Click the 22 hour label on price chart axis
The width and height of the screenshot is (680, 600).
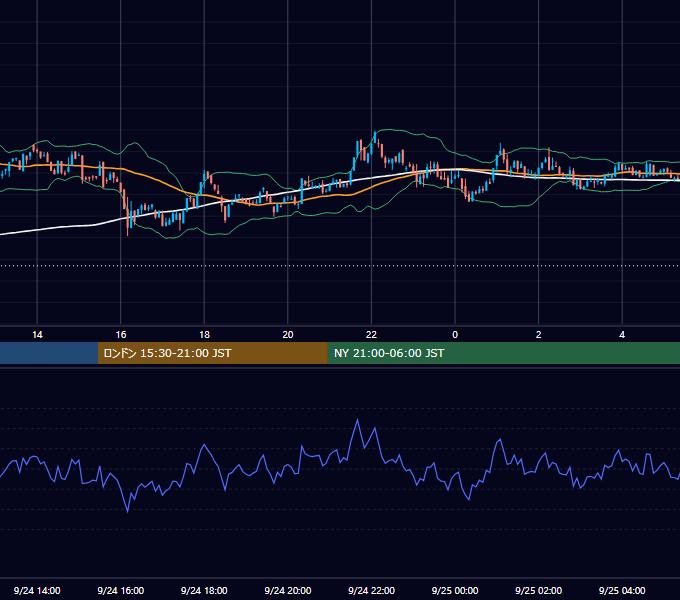point(371,335)
